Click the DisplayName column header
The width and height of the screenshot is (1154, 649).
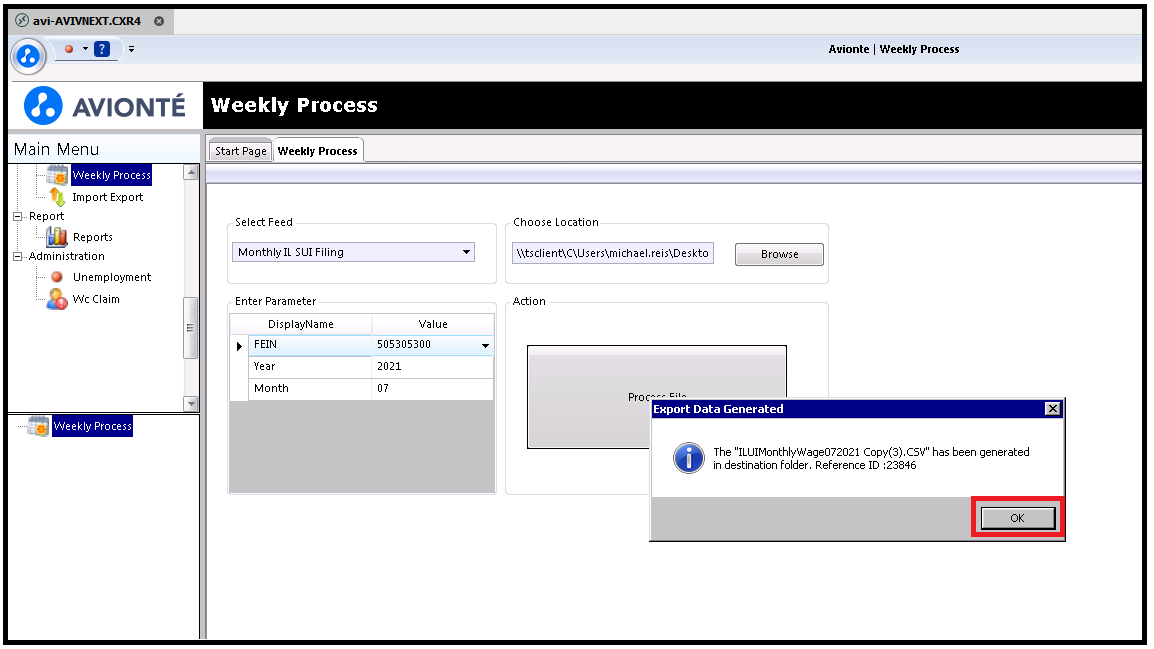[x=300, y=324]
